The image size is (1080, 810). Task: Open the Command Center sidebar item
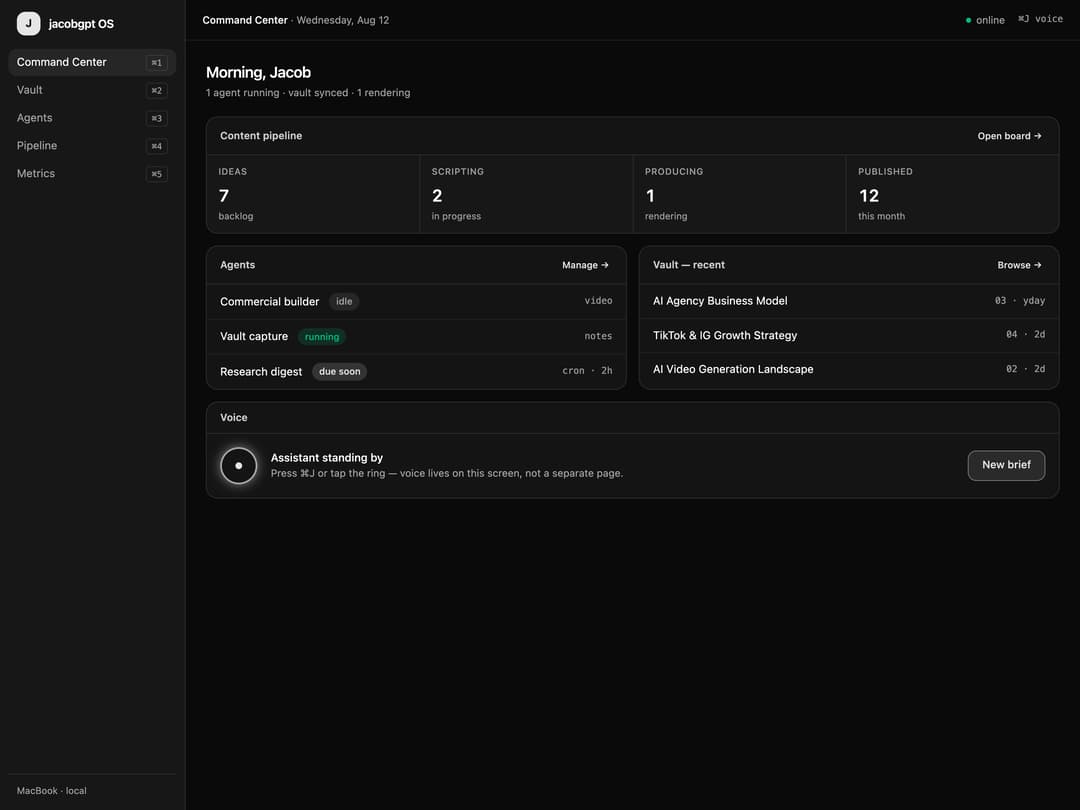point(92,62)
